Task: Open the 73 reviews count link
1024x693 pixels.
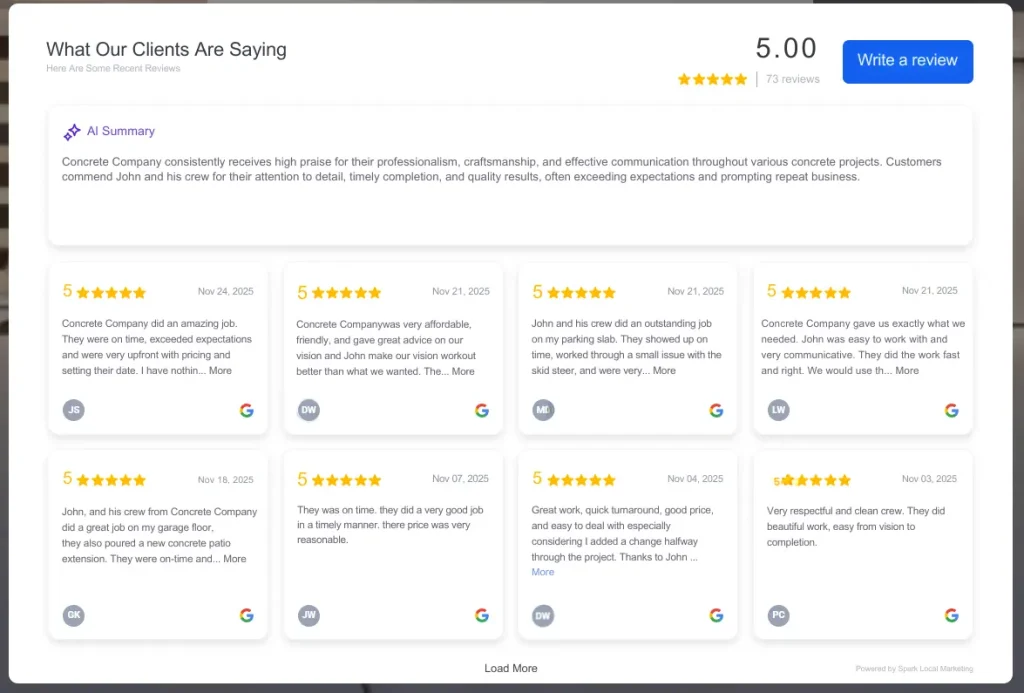Action: click(792, 79)
